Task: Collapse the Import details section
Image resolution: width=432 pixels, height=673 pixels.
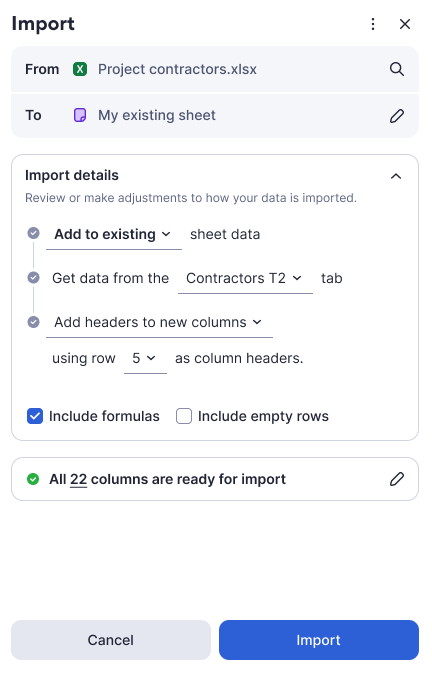Action: pyautogui.click(x=396, y=176)
